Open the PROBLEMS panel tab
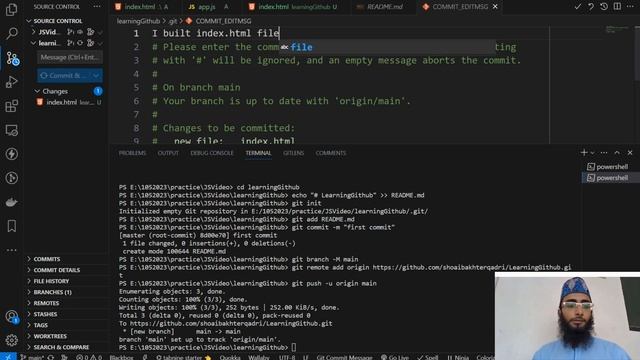The width and height of the screenshot is (640, 360). coord(132,153)
